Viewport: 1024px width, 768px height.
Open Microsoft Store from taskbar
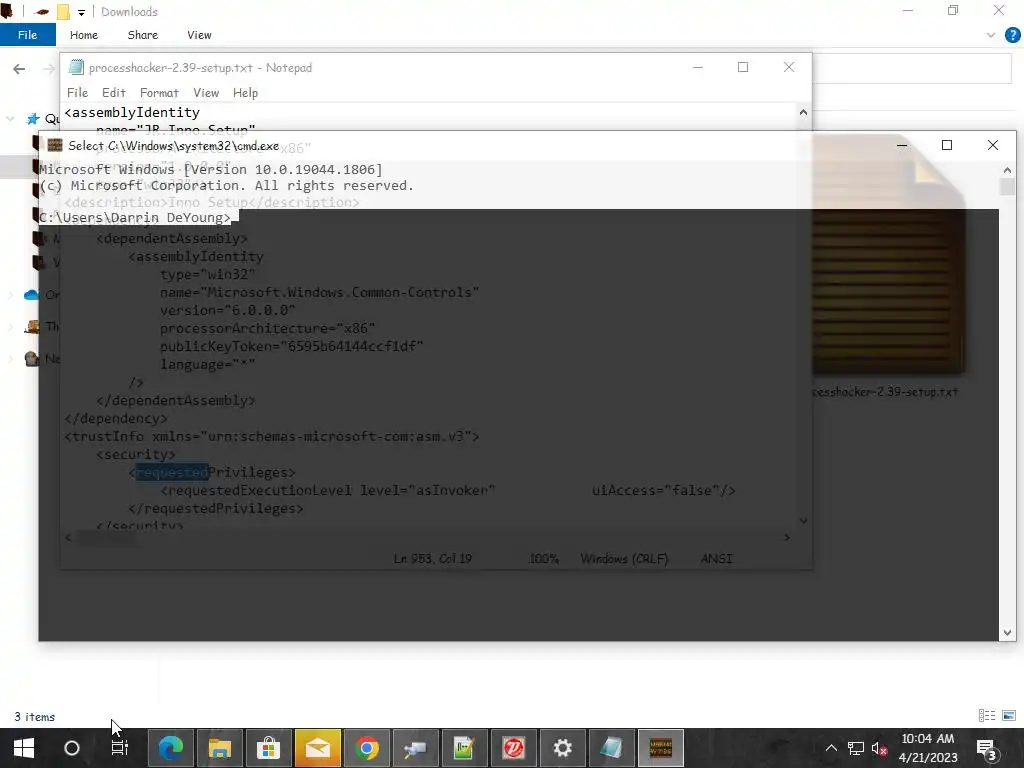tap(268, 748)
